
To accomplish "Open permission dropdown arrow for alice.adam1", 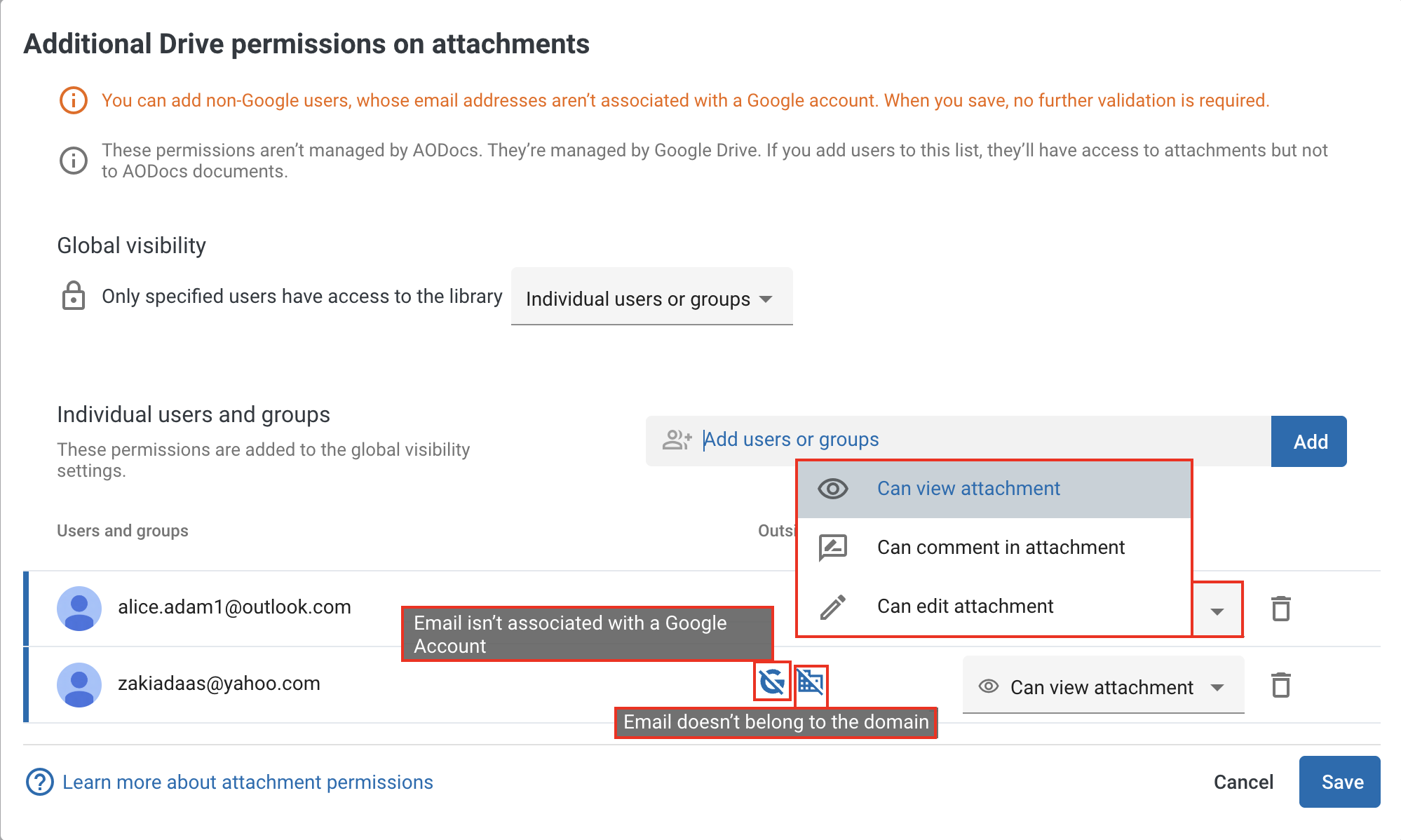I will click(1217, 610).
